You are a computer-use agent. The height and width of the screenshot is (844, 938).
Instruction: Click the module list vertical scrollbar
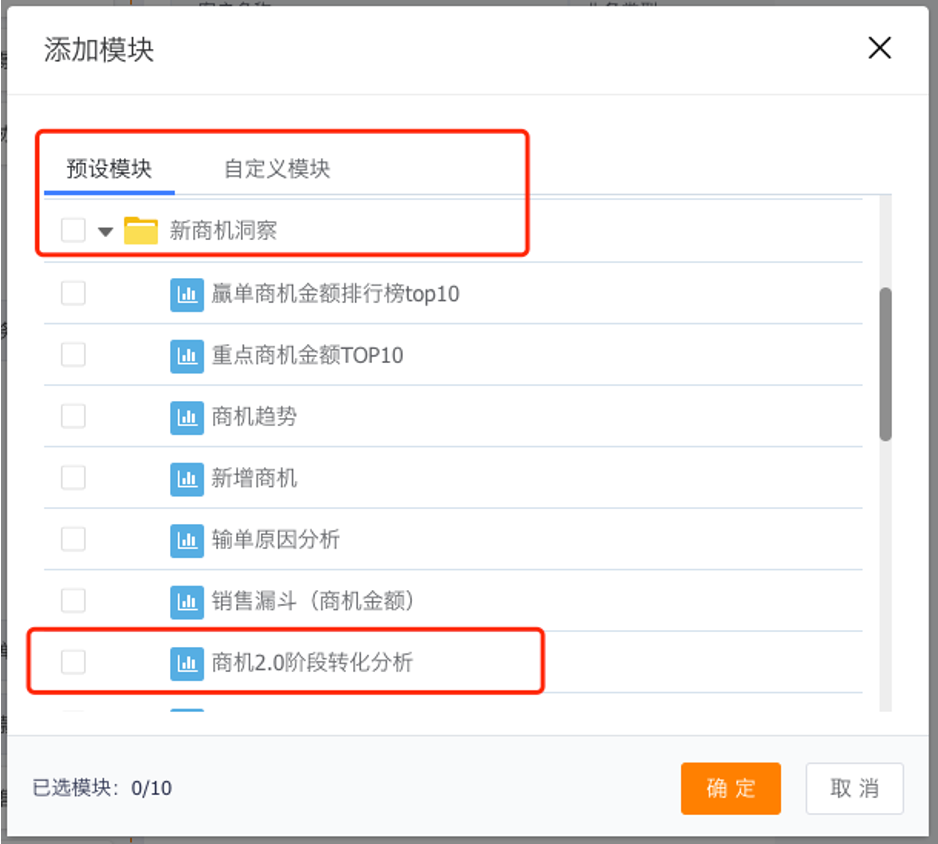click(885, 364)
